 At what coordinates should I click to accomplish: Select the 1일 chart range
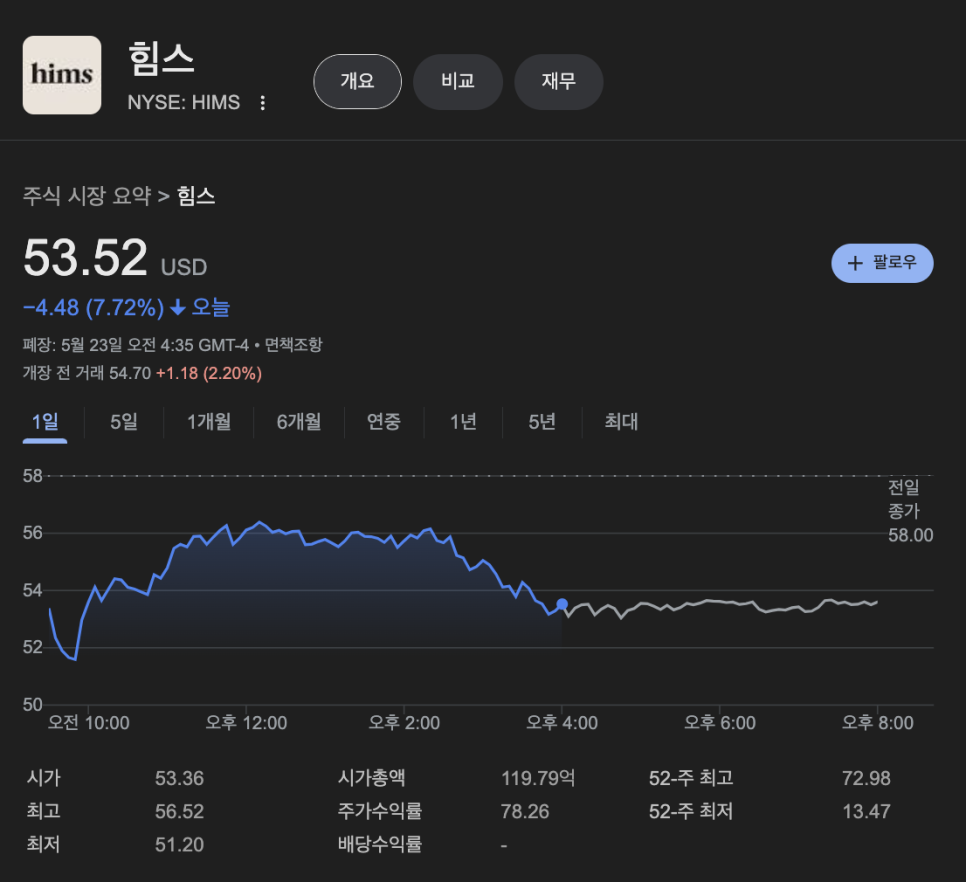click(x=45, y=422)
